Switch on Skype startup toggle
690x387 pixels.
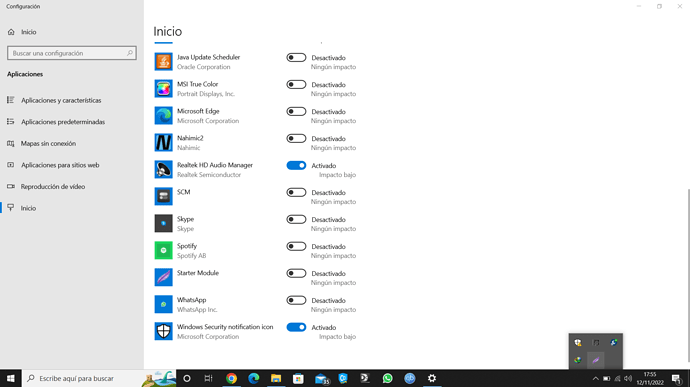pyautogui.click(x=296, y=219)
